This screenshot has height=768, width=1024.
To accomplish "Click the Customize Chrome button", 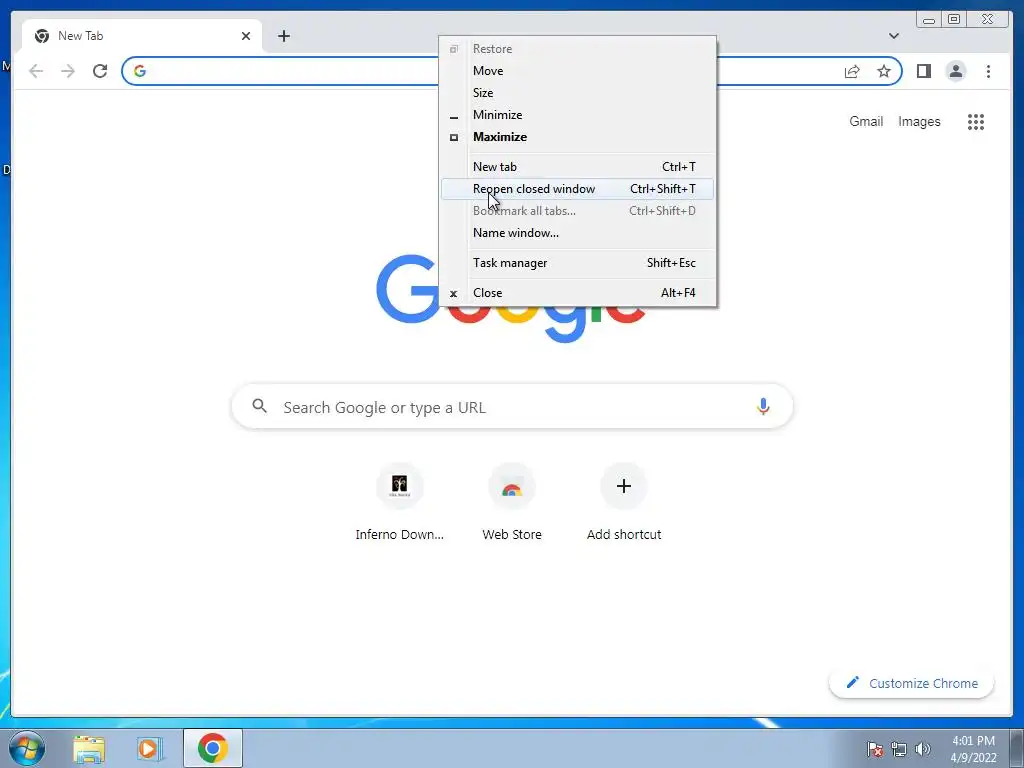I will (912, 683).
